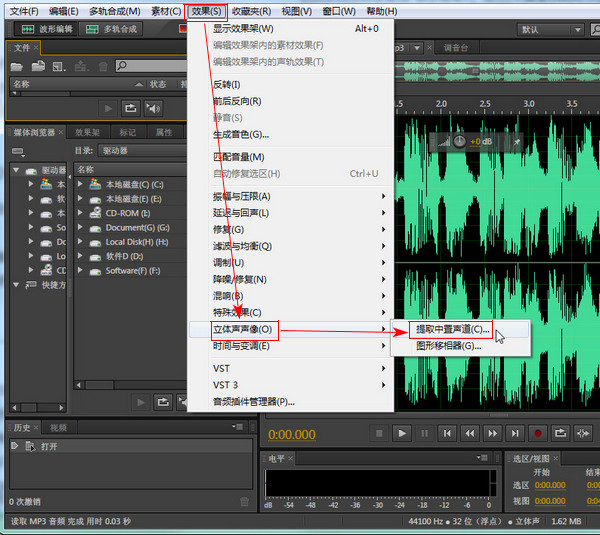Open file folder icon in 文件 panel
The height and width of the screenshot is (535, 600).
[x=16, y=67]
